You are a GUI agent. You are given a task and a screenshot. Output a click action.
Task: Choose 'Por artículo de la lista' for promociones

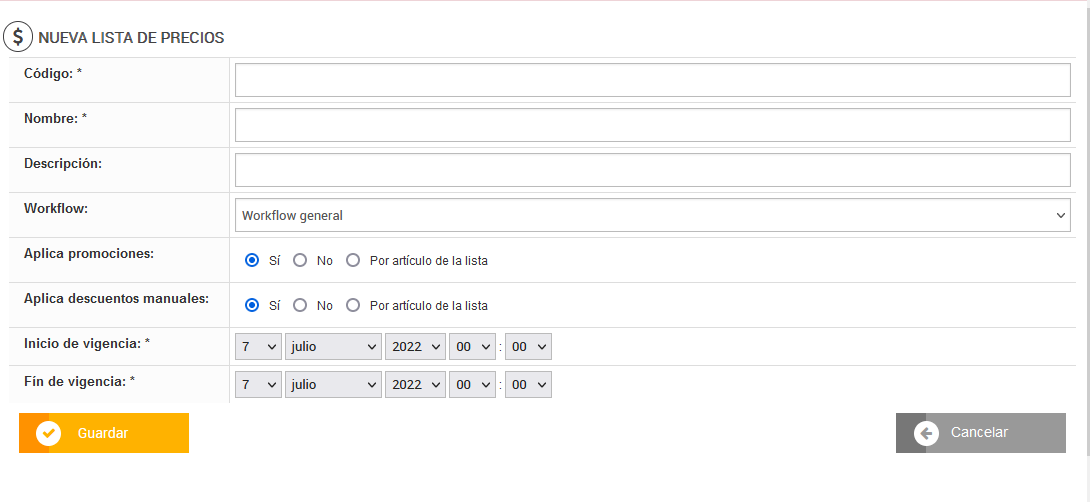coord(353,261)
